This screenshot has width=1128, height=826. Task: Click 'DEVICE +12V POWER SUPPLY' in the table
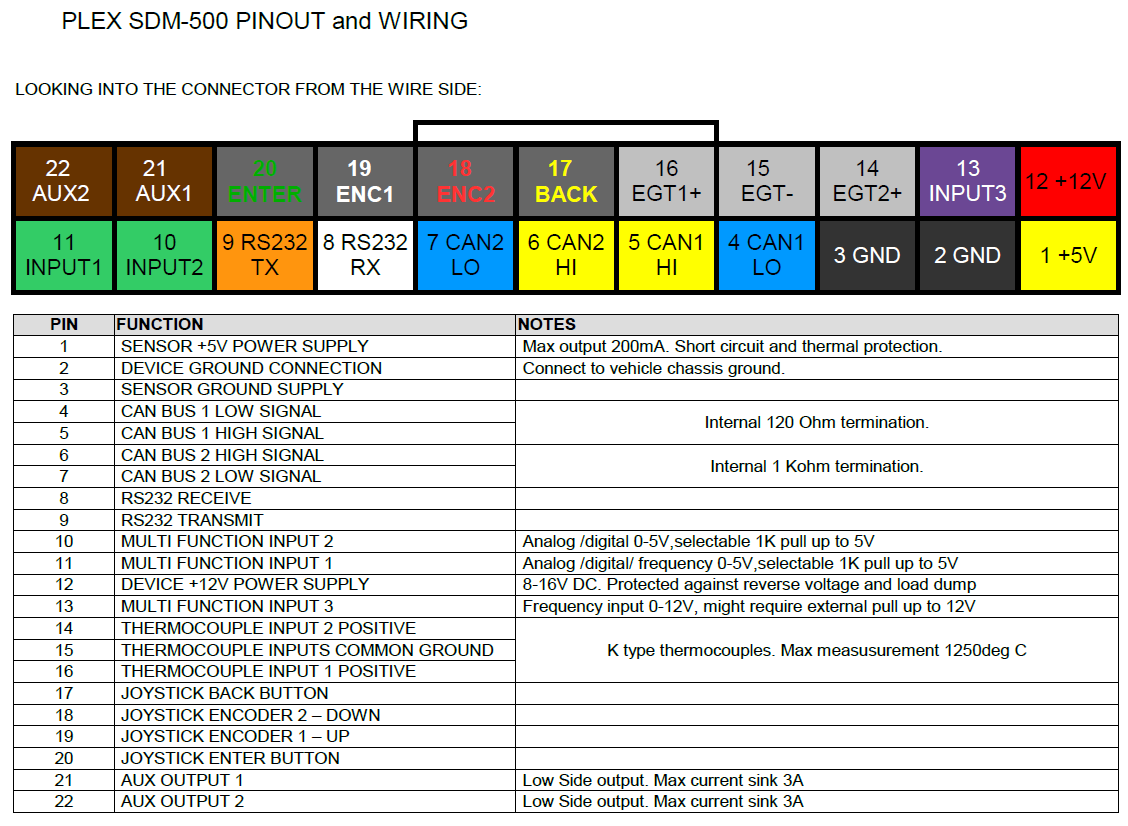[245, 584]
